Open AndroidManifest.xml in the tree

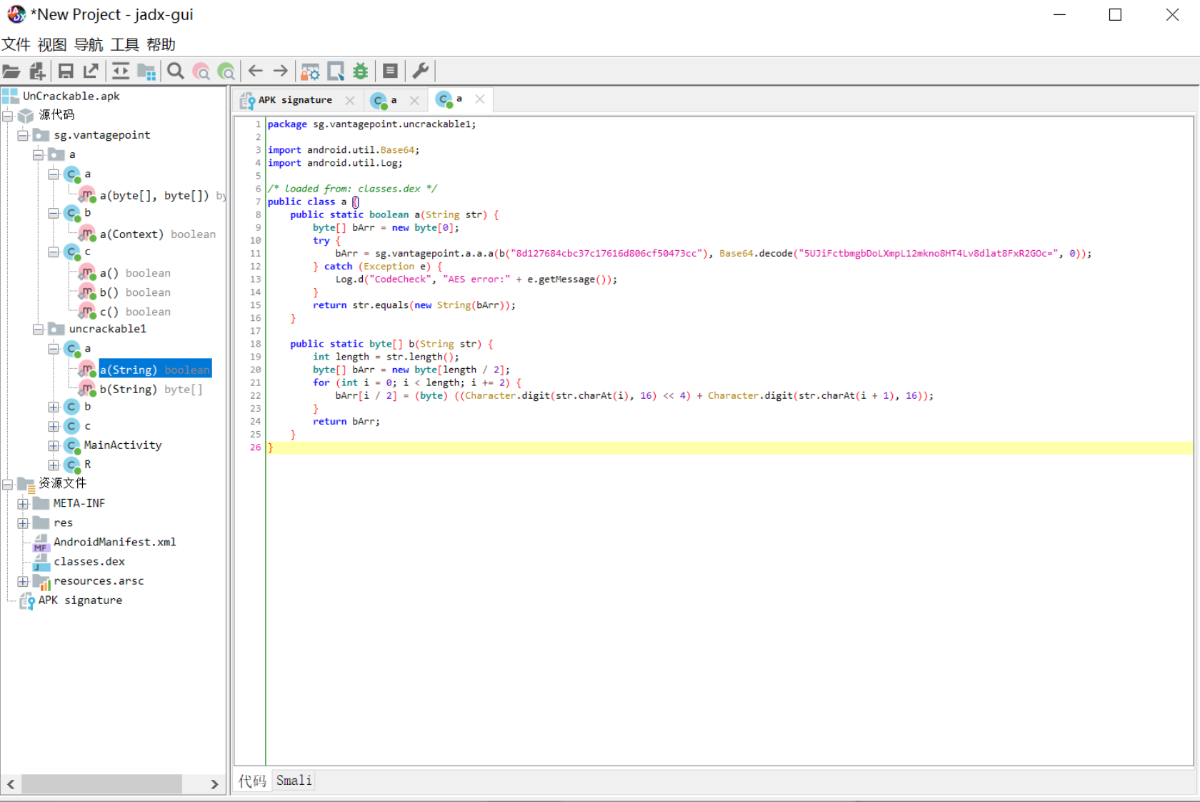pos(114,542)
